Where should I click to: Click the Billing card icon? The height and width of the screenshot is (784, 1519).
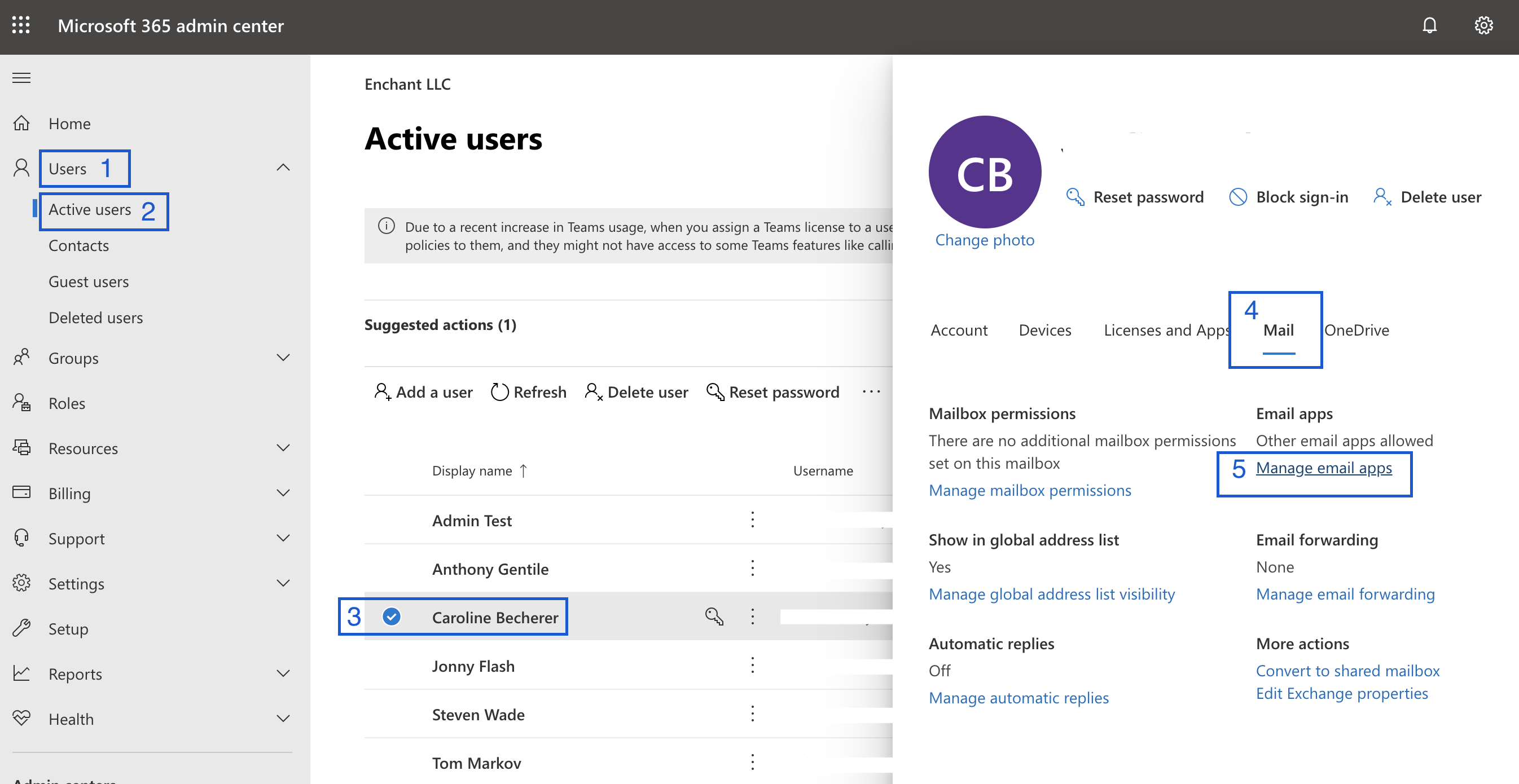tap(21, 492)
